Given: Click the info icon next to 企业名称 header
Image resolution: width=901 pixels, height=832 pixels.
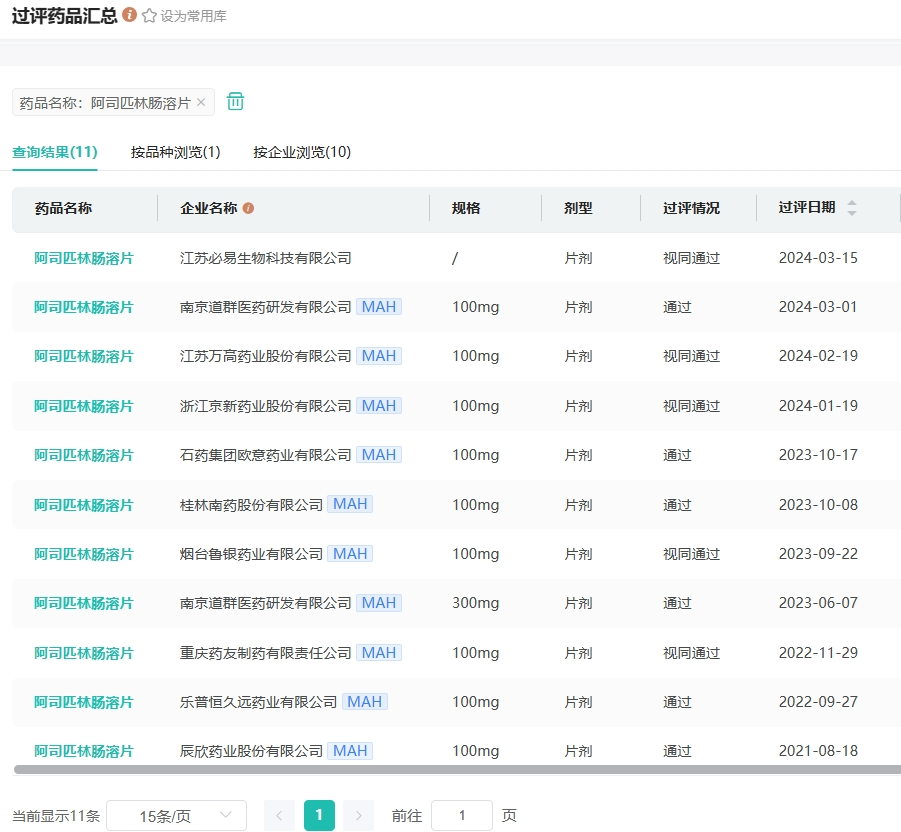Looking at the screenshot, I should pos(248,208).
